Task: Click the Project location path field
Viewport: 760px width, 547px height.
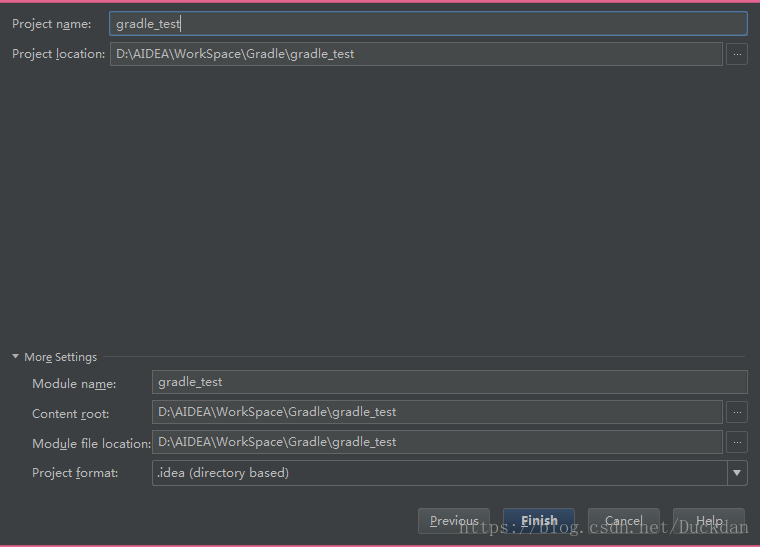Action: pos(416,54)
